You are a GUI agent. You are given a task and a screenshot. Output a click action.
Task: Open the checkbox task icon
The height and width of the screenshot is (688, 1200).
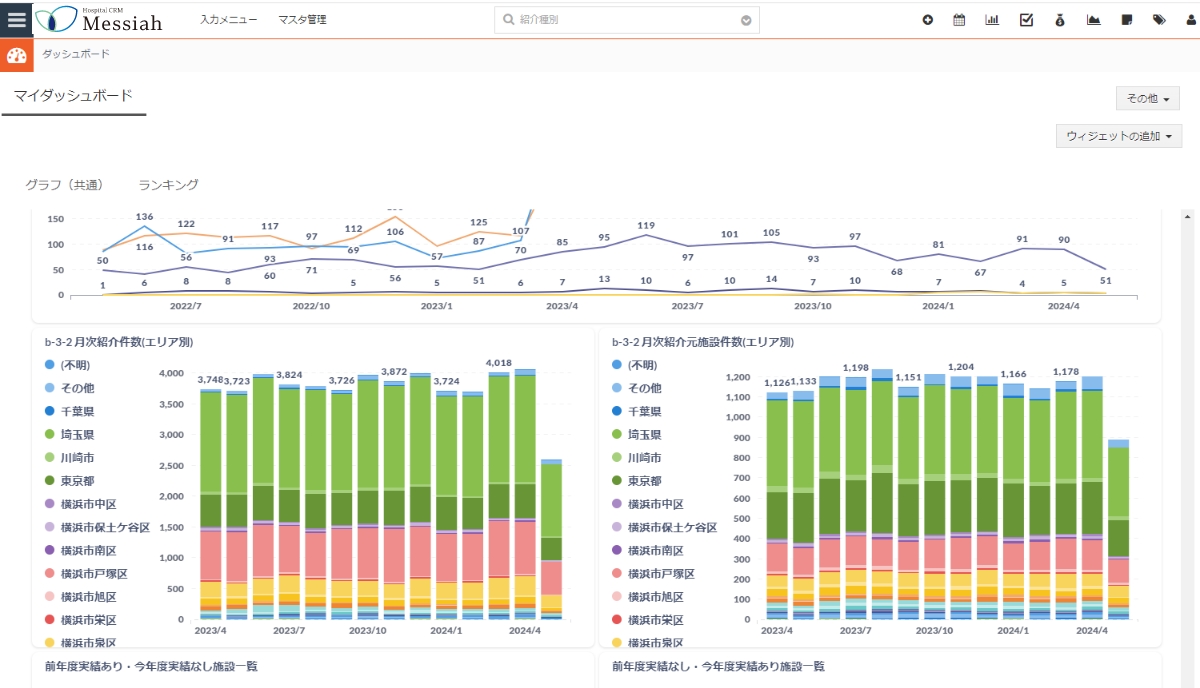point(1026,20)
